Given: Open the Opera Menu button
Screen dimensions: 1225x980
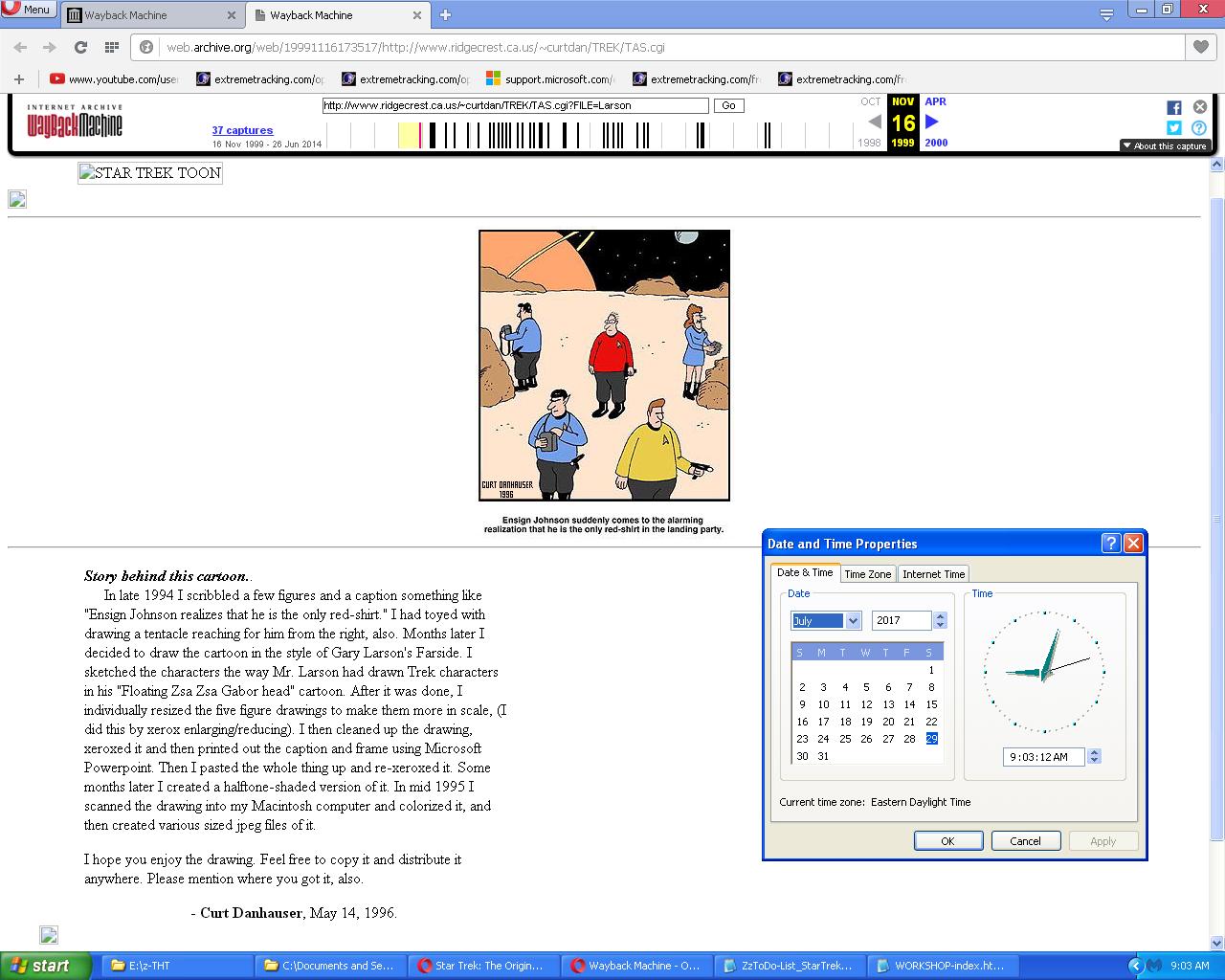Looking at the screenshot, I should (x=29, y=10).
